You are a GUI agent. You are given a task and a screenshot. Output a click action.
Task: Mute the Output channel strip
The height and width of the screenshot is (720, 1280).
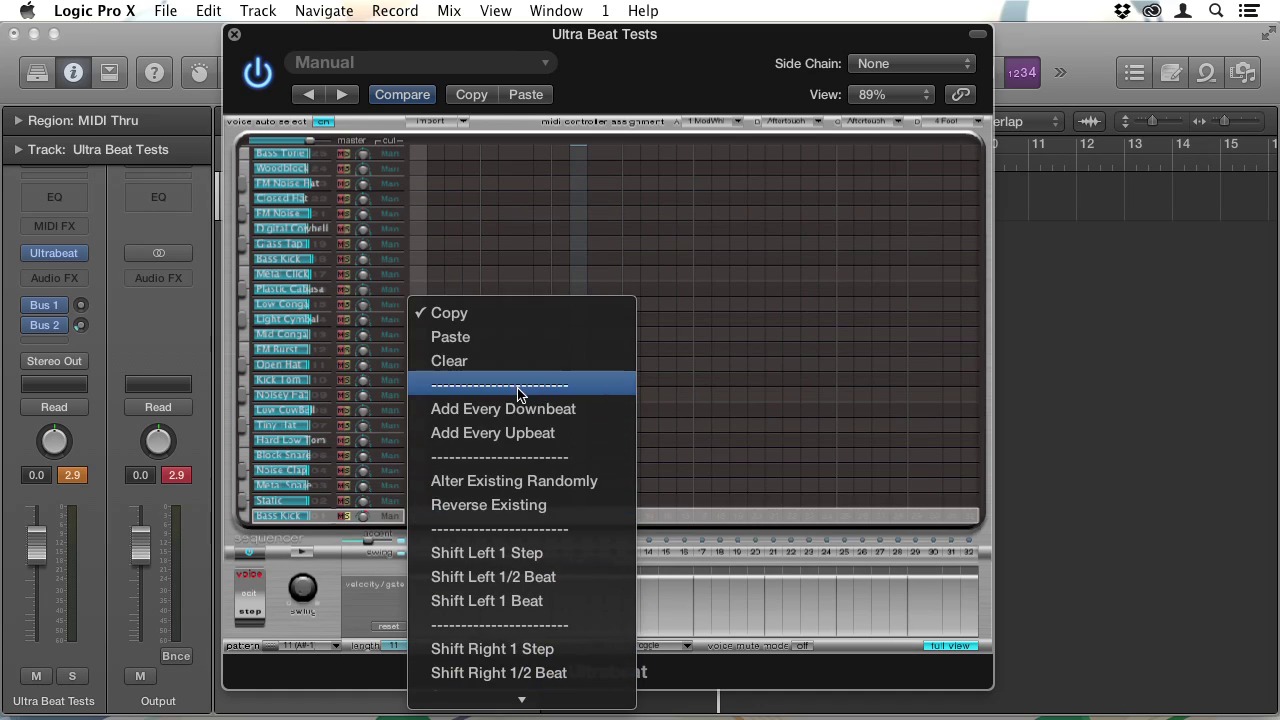(x=140, y=676)
